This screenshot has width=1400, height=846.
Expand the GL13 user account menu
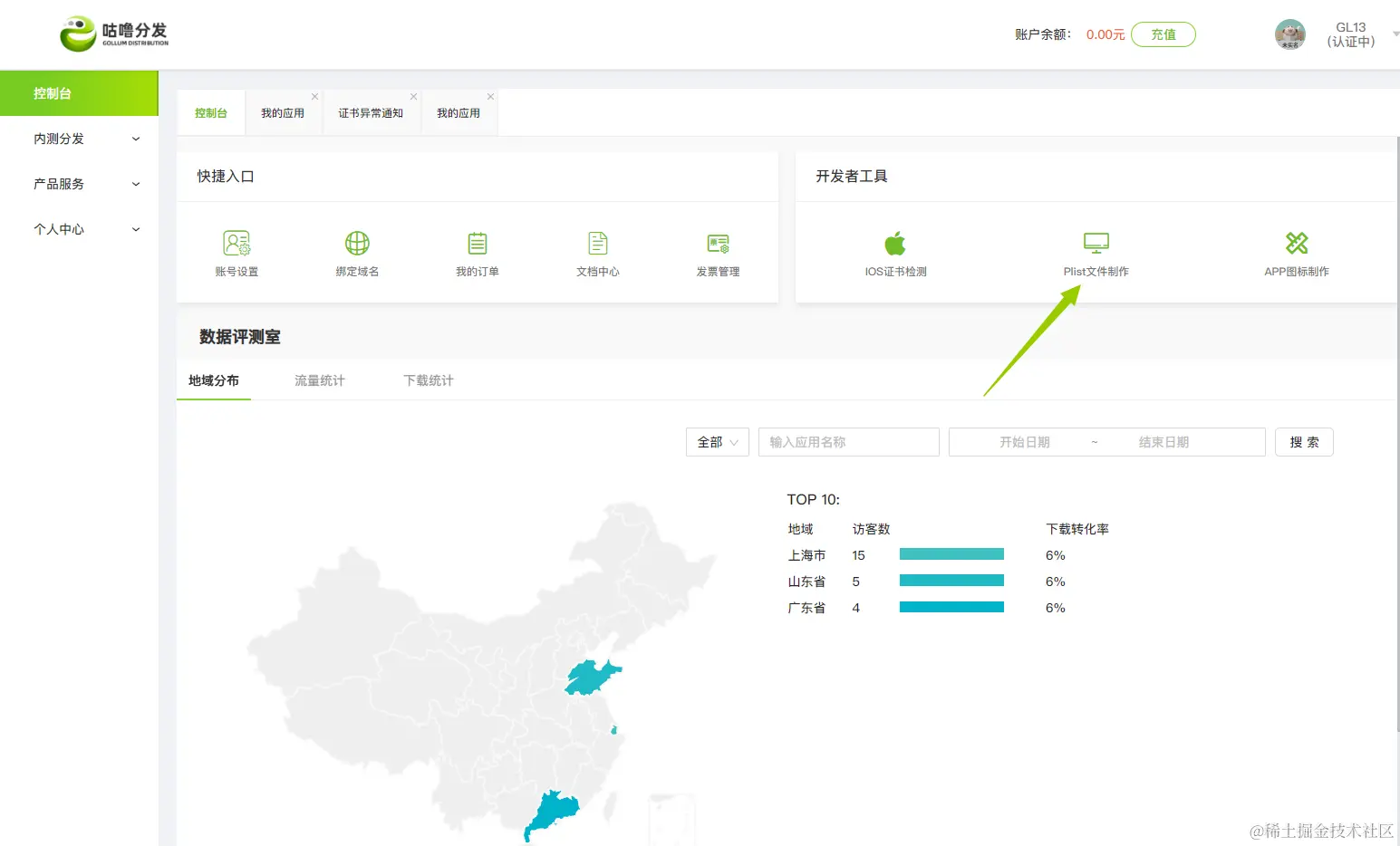pos(1351,34)
